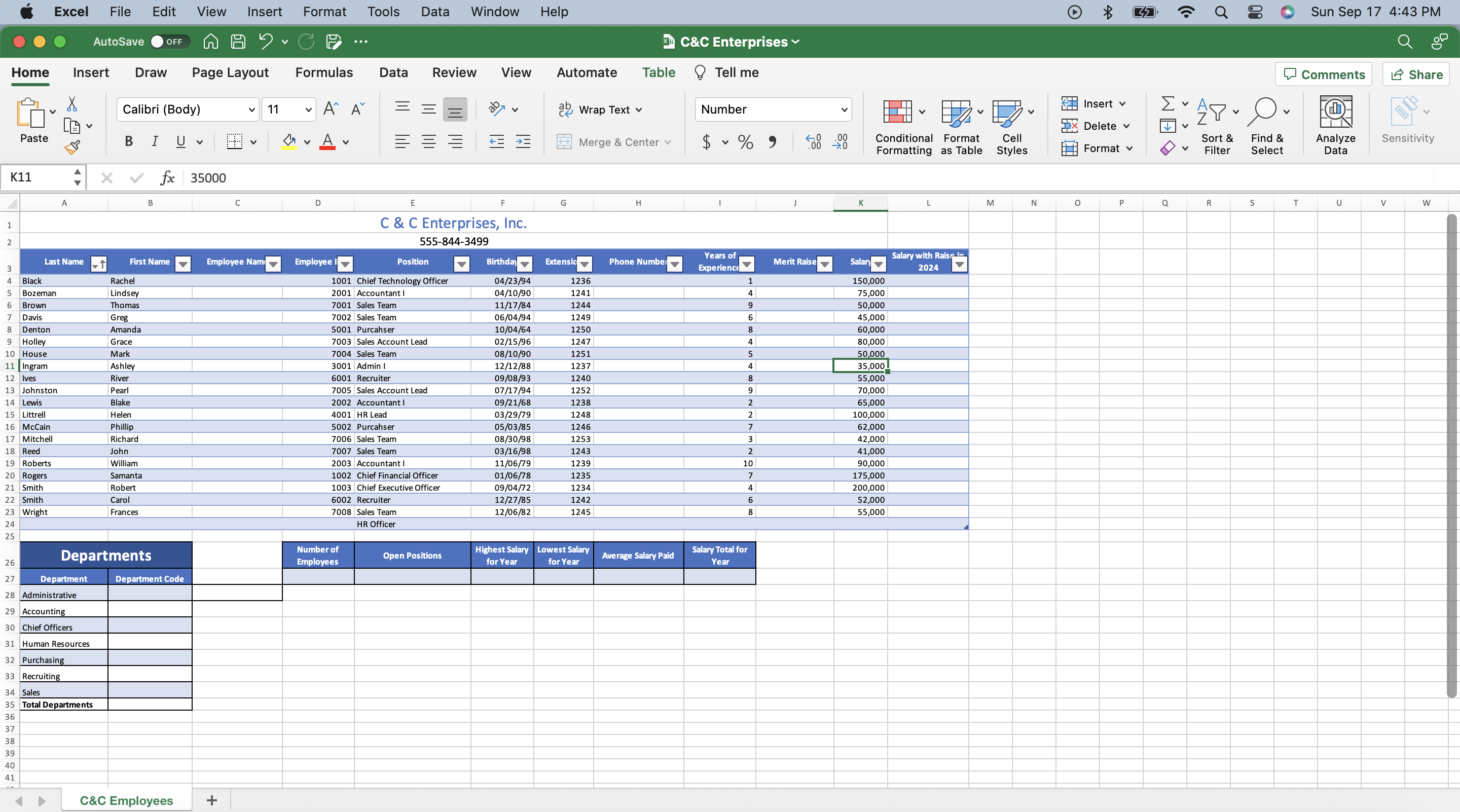Click the AutoSum sigma icon
Screen dimensions: 1460x812
(x=1167, y=104)
